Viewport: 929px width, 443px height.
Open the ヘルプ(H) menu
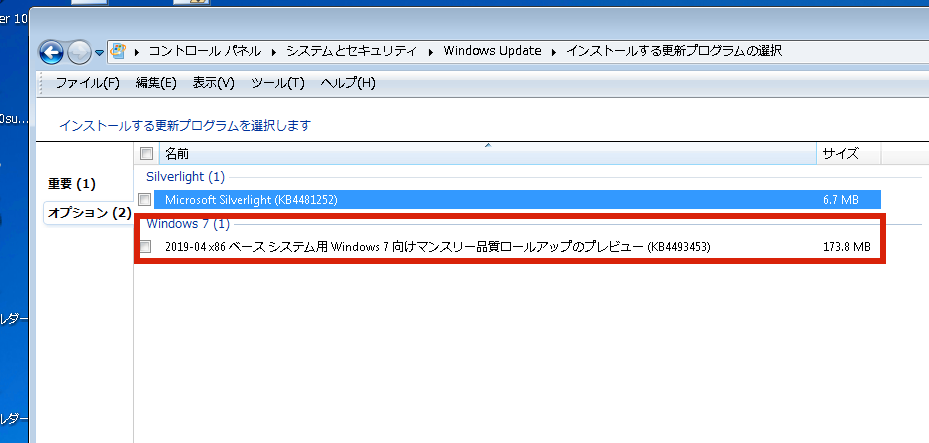(348, 83)
